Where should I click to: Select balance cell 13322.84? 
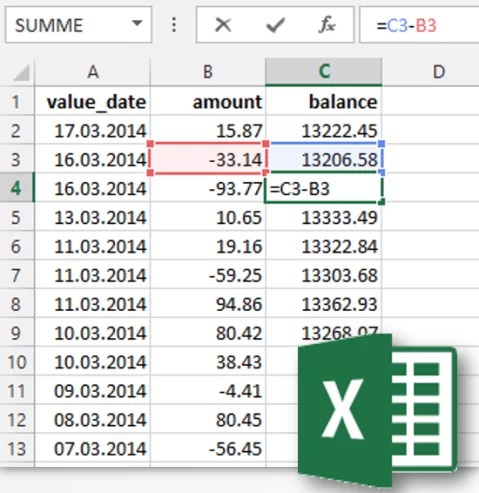(324, 246)
